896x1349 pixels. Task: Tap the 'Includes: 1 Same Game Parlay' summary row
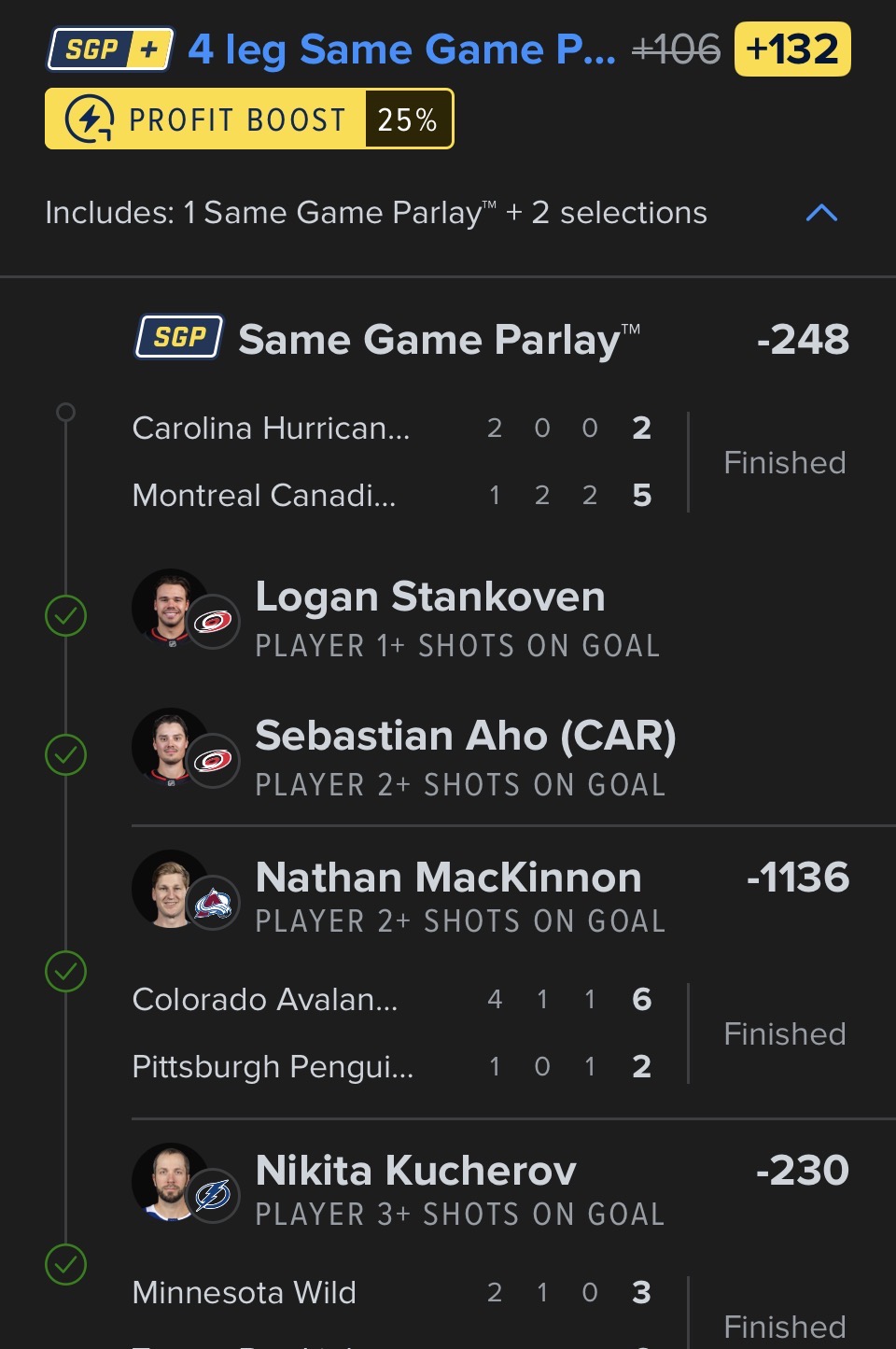375,213
